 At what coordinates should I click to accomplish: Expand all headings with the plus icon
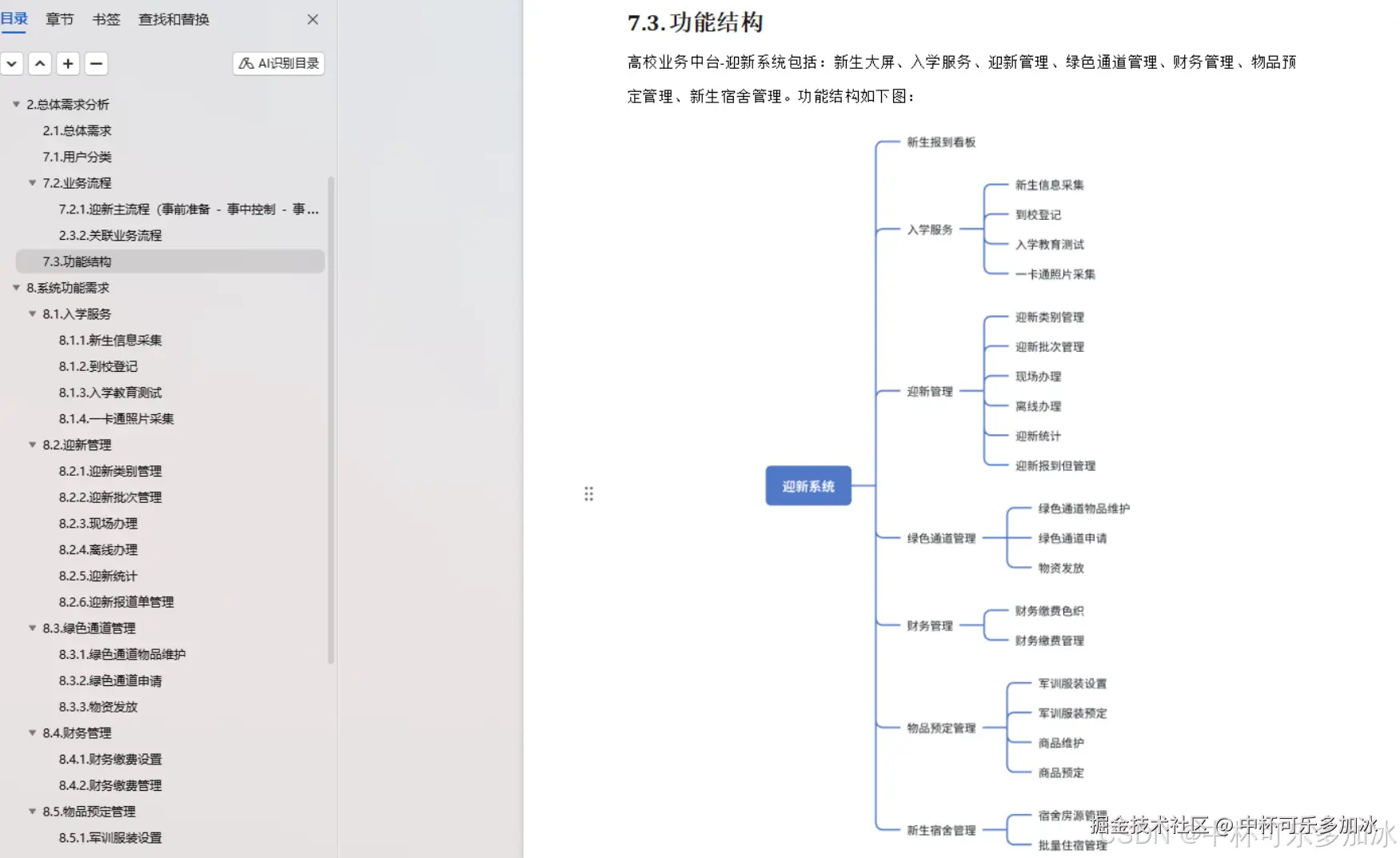point(68,63)
